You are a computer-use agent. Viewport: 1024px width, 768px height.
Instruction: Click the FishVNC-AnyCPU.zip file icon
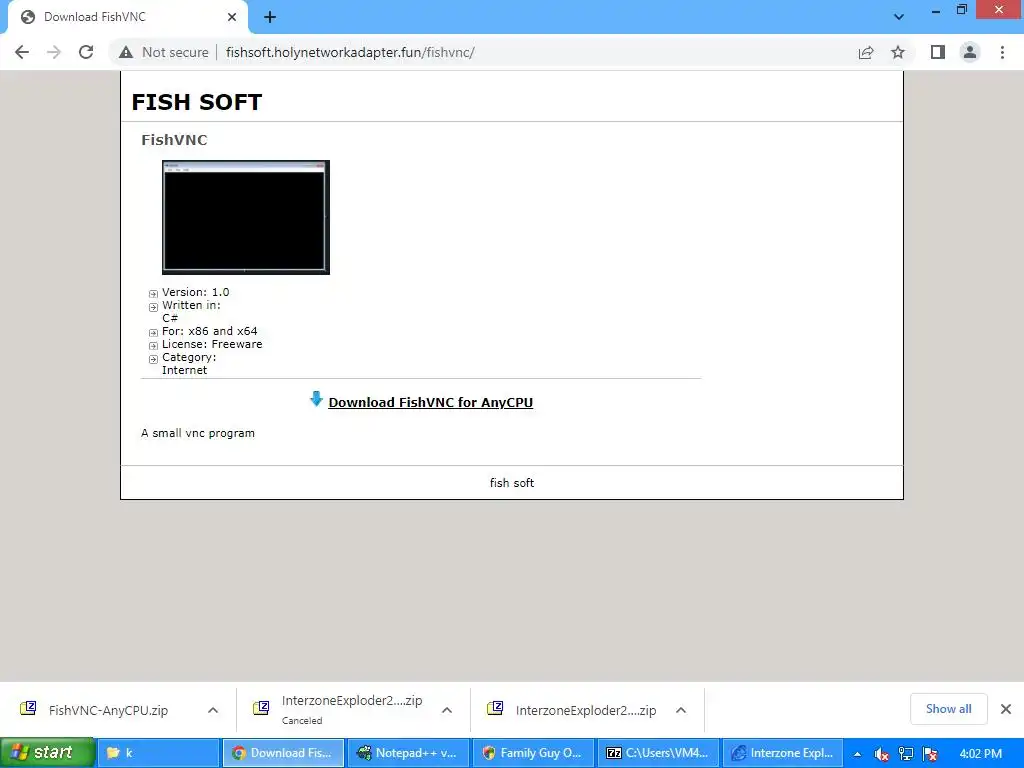[28, 708]
